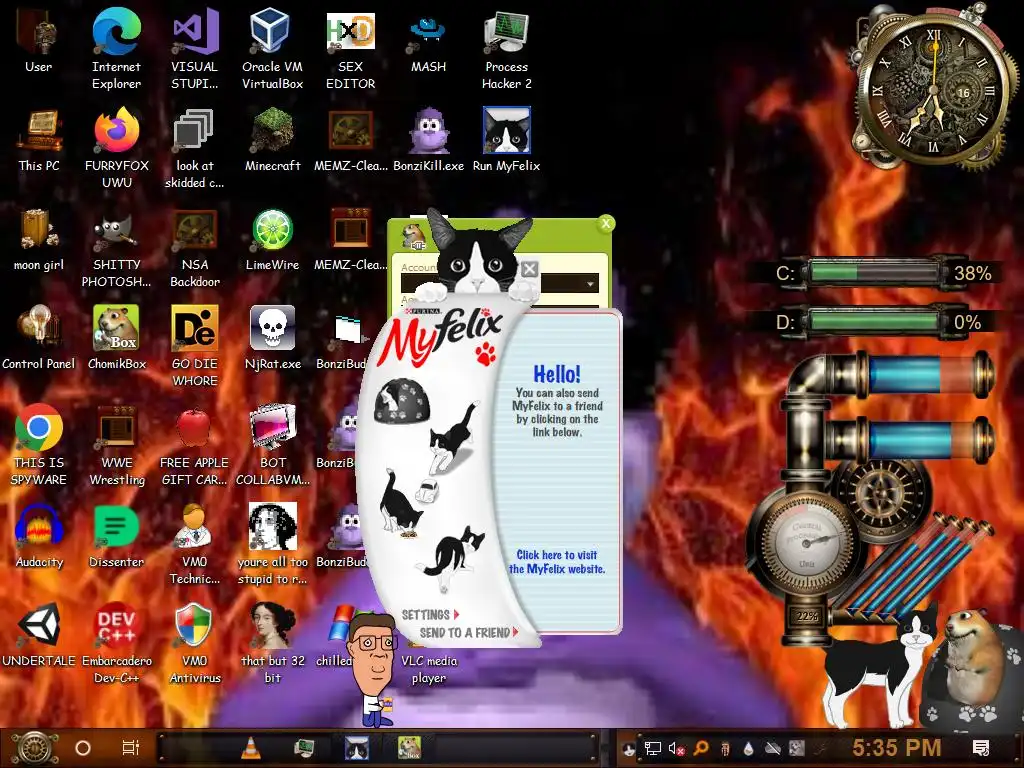Viewport: 1024px width, 768px height.
Task: Open NjRat.exe skull icon
Action: [272, 328]
